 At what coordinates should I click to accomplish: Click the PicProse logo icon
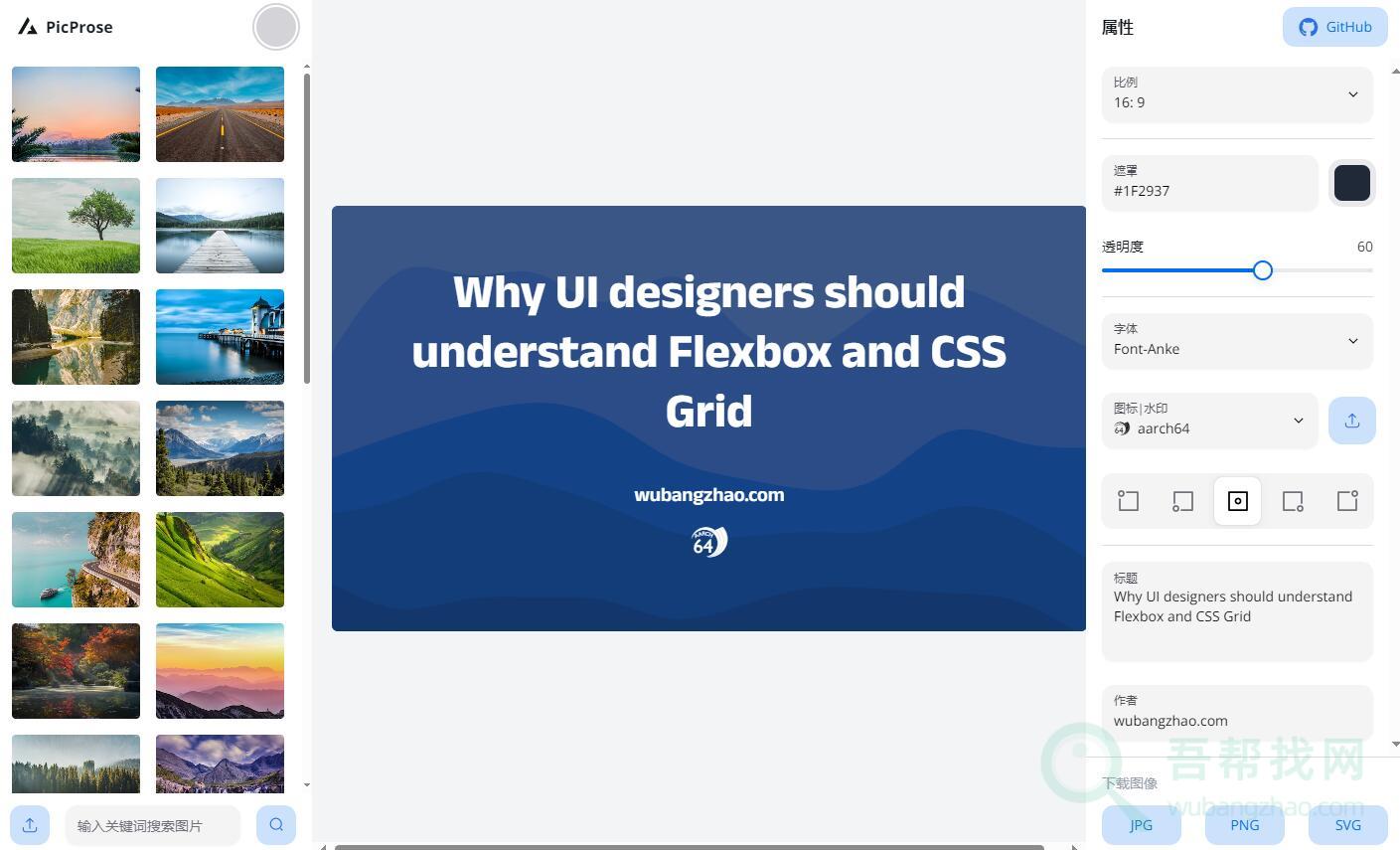point(28,27)
